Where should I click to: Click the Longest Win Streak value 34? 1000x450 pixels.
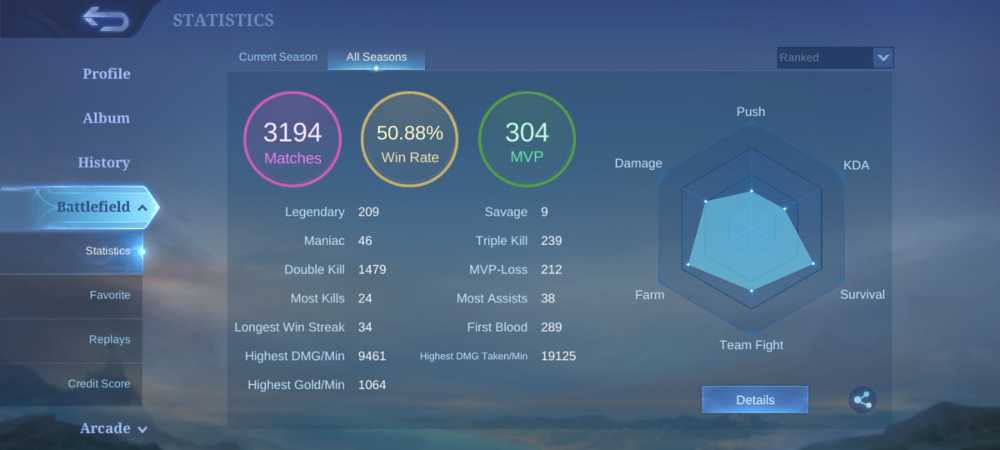click(365, 327)
